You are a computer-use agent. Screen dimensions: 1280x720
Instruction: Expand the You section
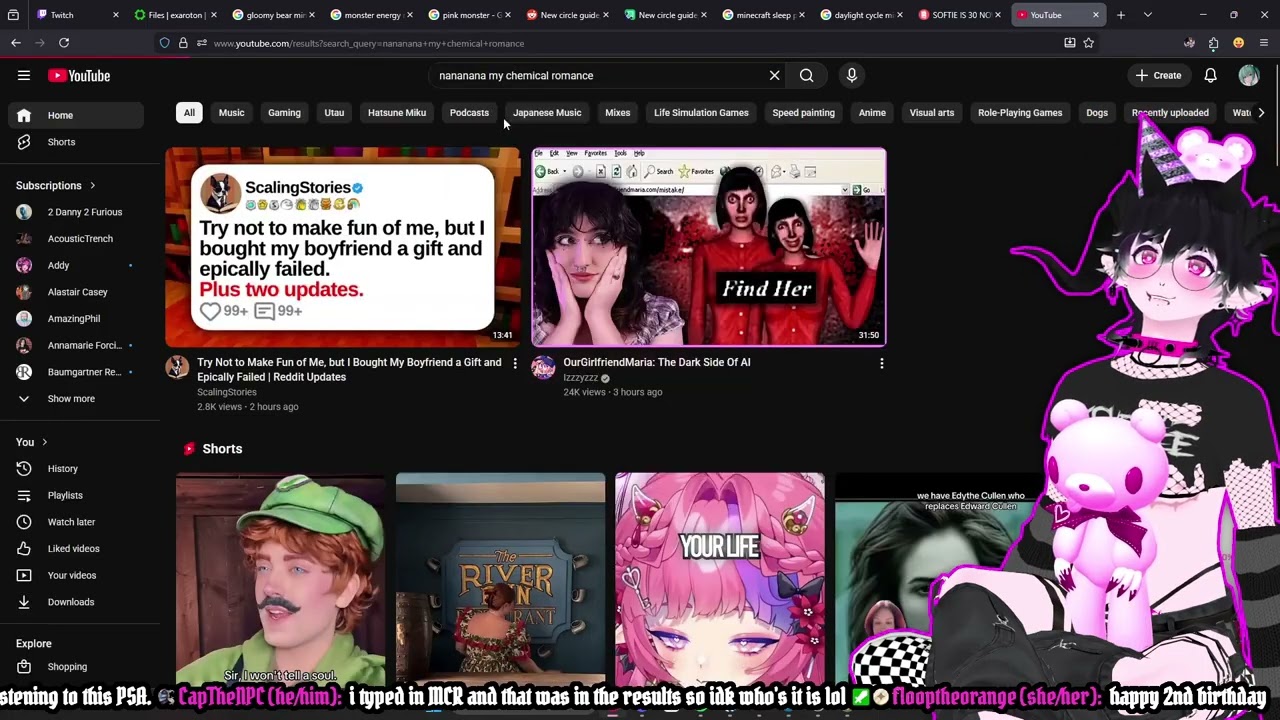tap(31, 442)
